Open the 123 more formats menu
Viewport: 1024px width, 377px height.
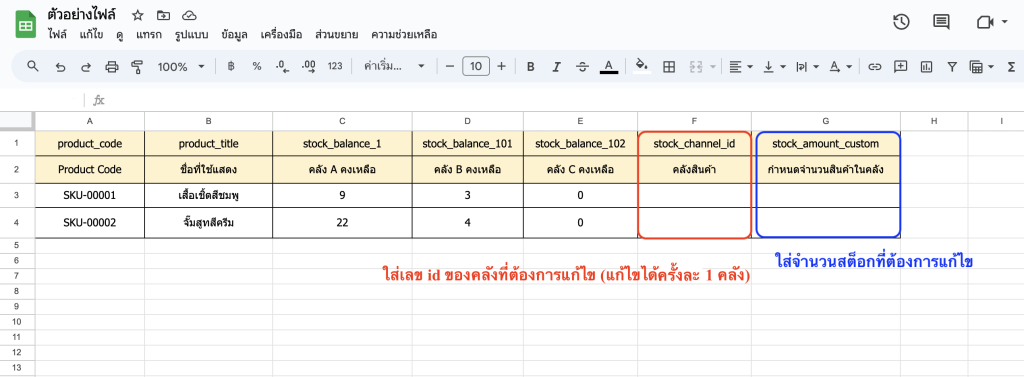click(335, 66)
